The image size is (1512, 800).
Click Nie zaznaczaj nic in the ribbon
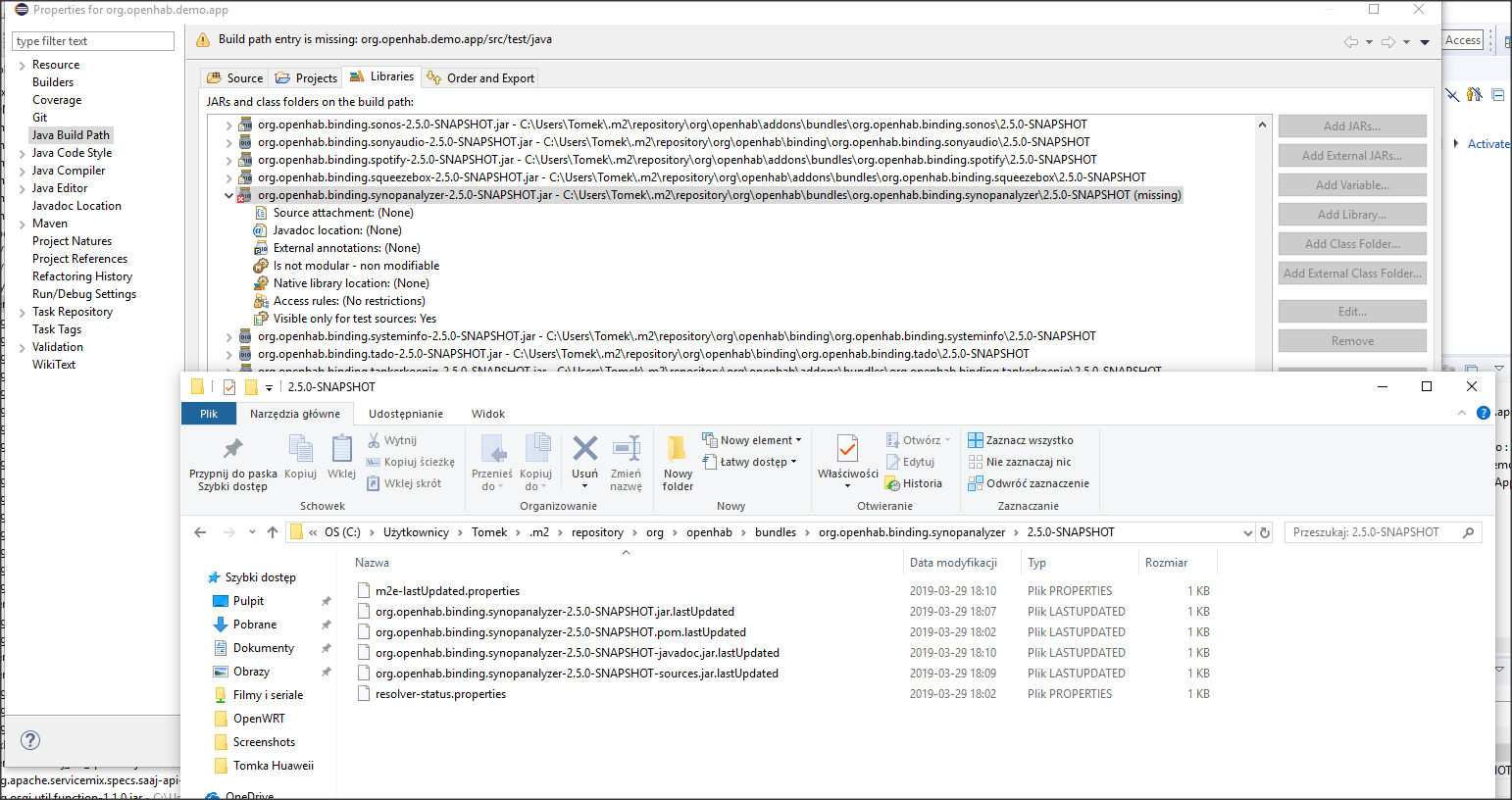(1020, 462)
